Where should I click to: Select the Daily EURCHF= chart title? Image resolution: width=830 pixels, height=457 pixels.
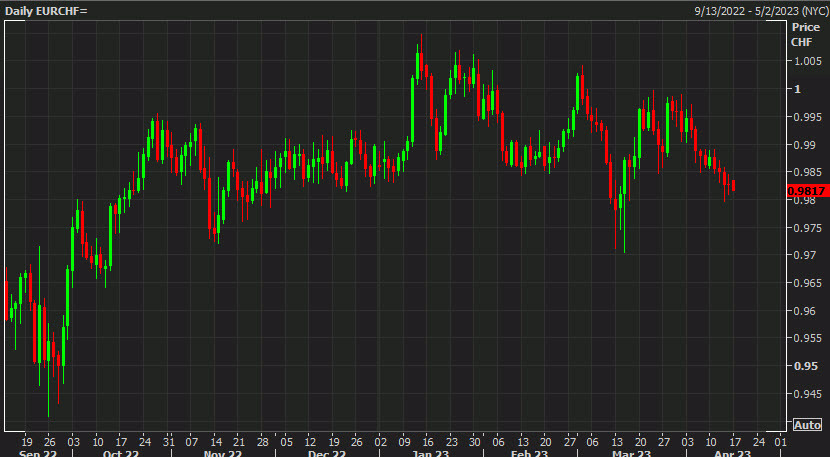[46, 11]
